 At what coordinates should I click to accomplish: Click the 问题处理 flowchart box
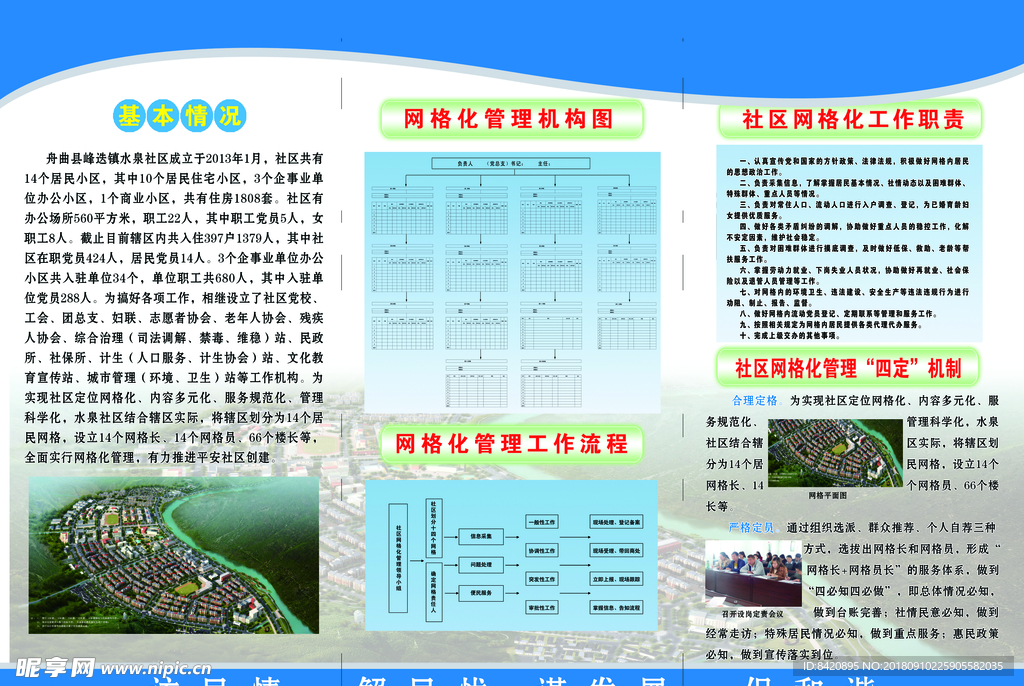(481, 564)
